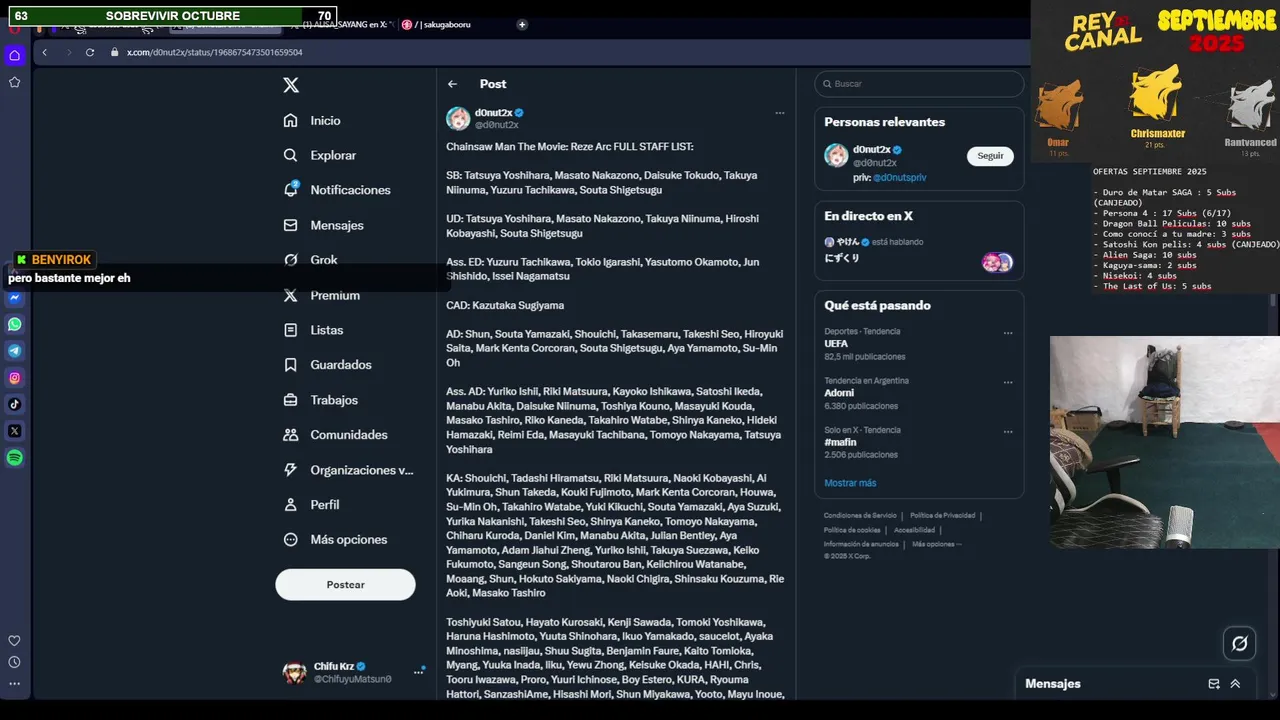Click the sidebar heart icon
This screenshot has height=720, width=1280.
tap(14, 641)
